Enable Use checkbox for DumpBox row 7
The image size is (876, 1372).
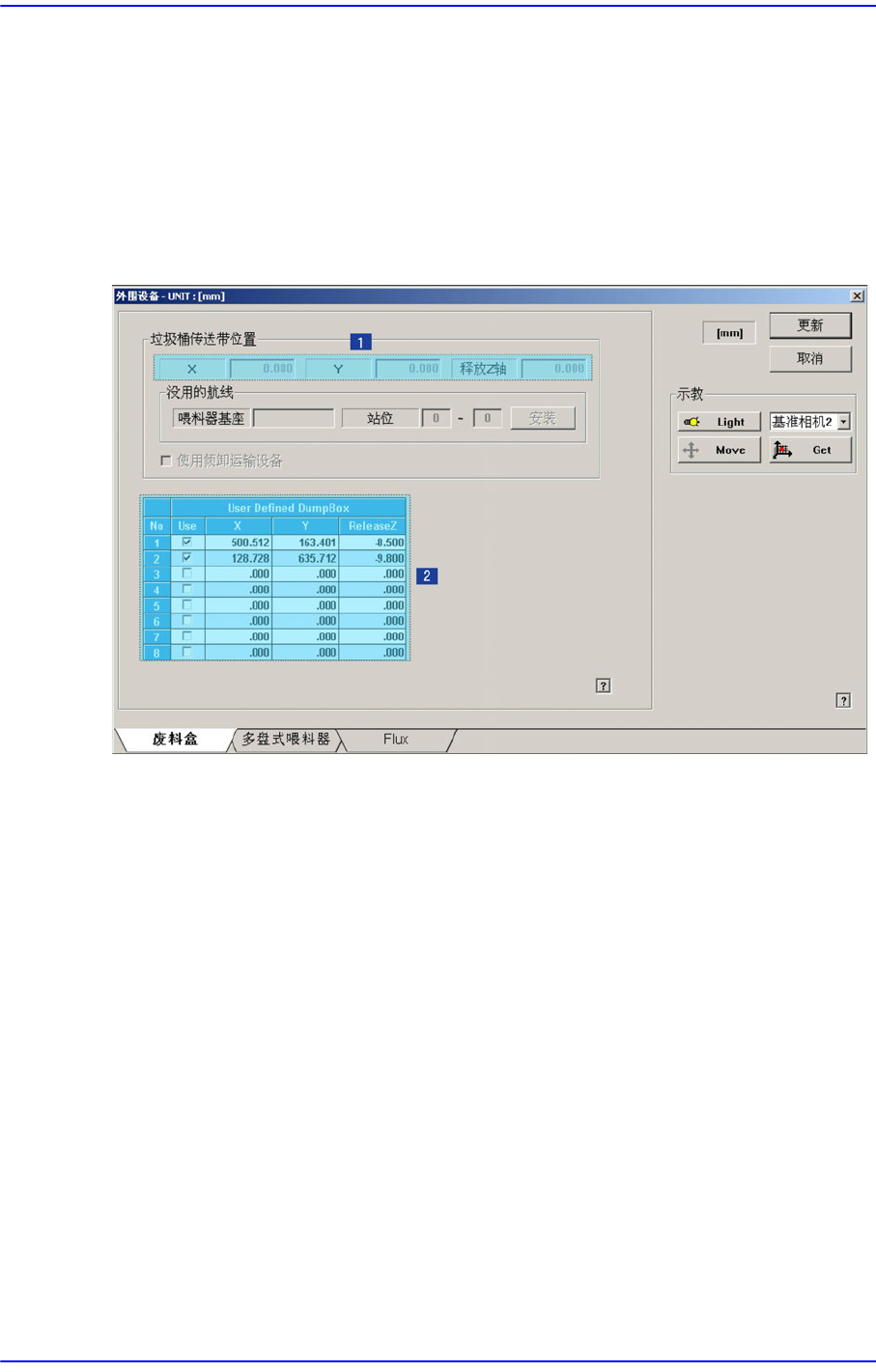click(187, 635)
